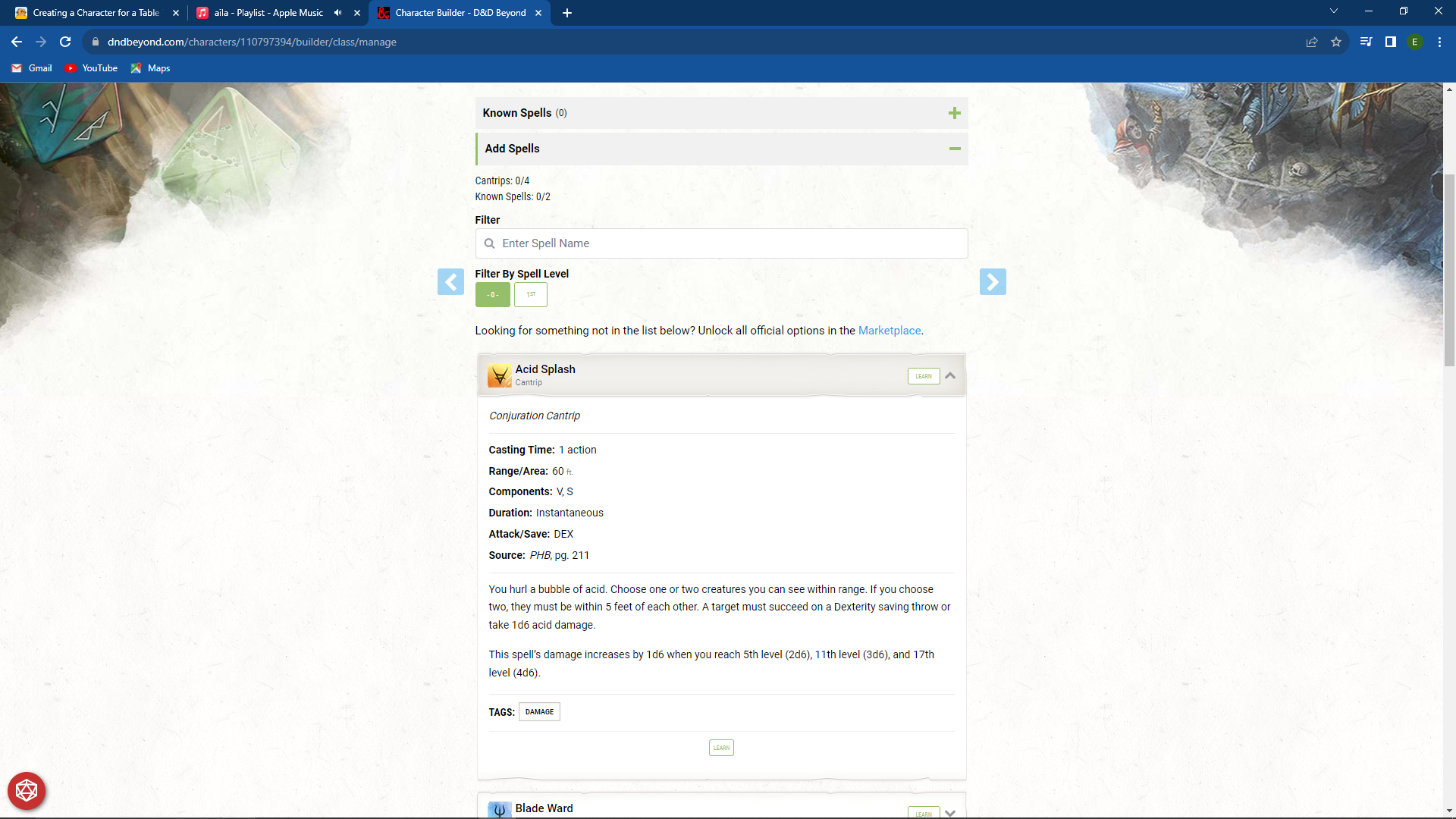Click the bookmark star icon

coord(1337,42)
